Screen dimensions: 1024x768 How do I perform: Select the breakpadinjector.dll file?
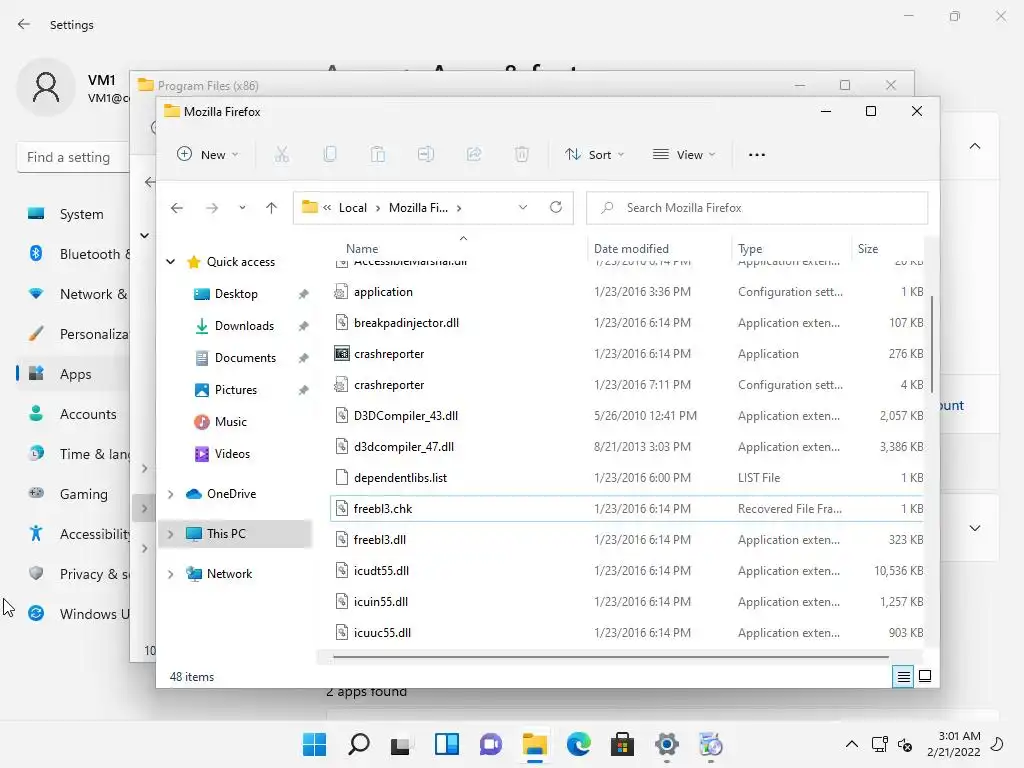click(626, 323)
